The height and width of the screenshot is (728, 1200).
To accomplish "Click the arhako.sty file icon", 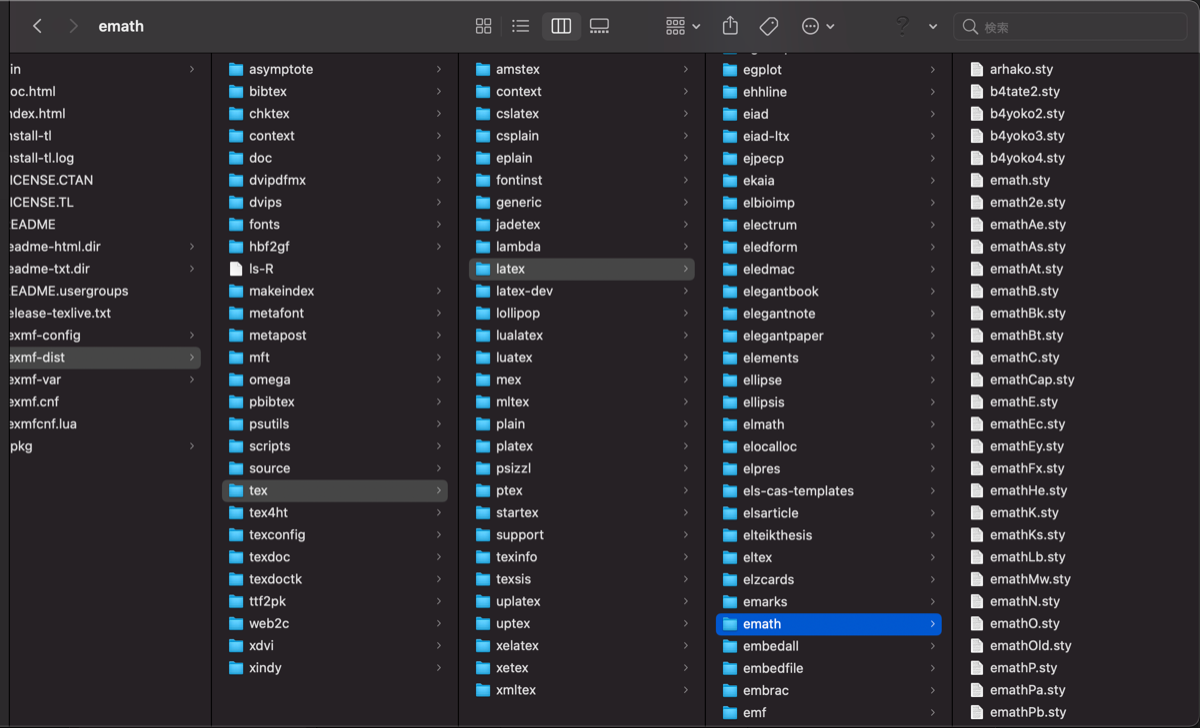I will click(x=977, y=69).
